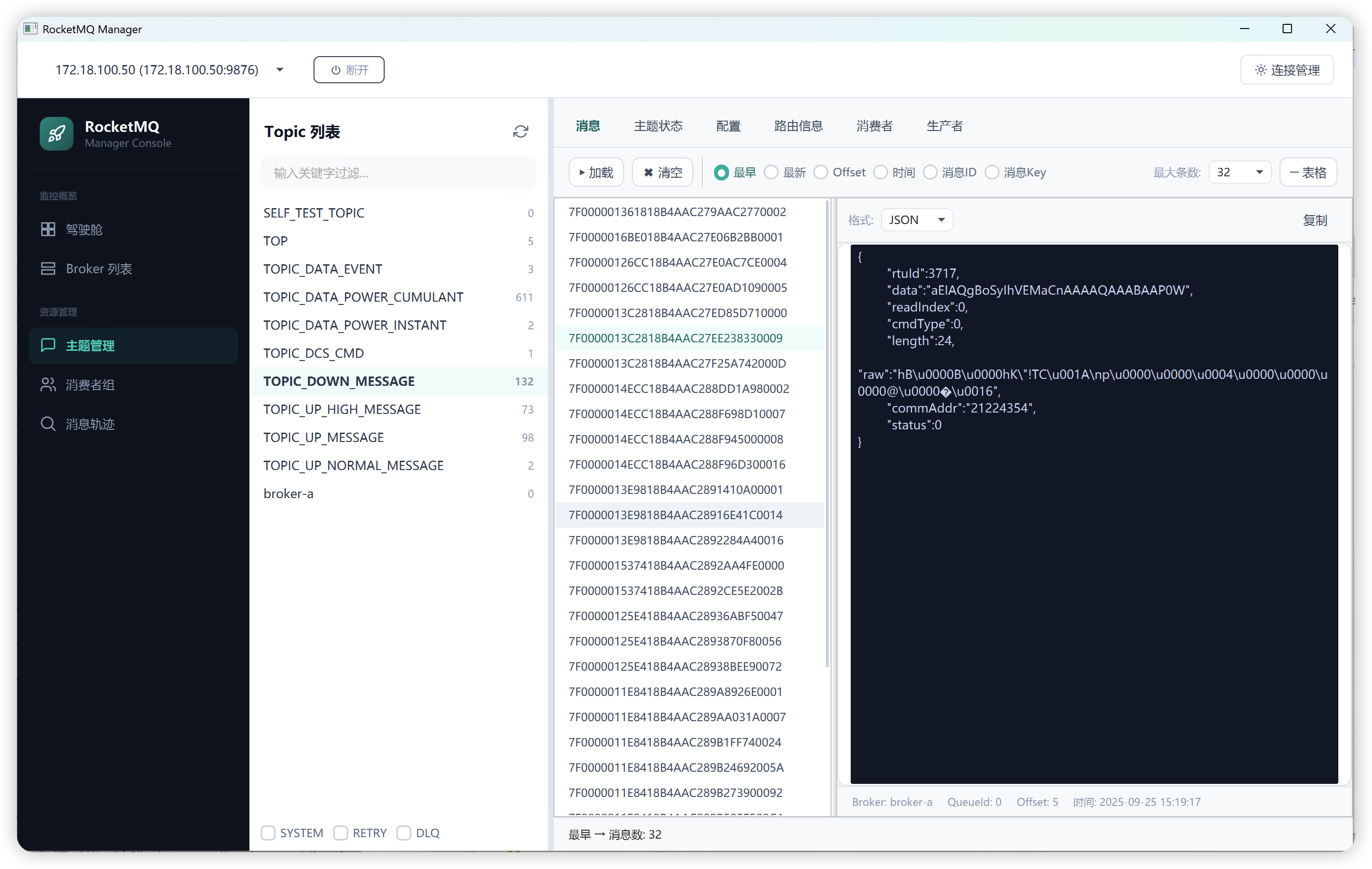Open message 7F0000013E9818B4AAC28916E41C0014
The width and height of the screenshot is (1372, 869).
click(x=689, y=515)
